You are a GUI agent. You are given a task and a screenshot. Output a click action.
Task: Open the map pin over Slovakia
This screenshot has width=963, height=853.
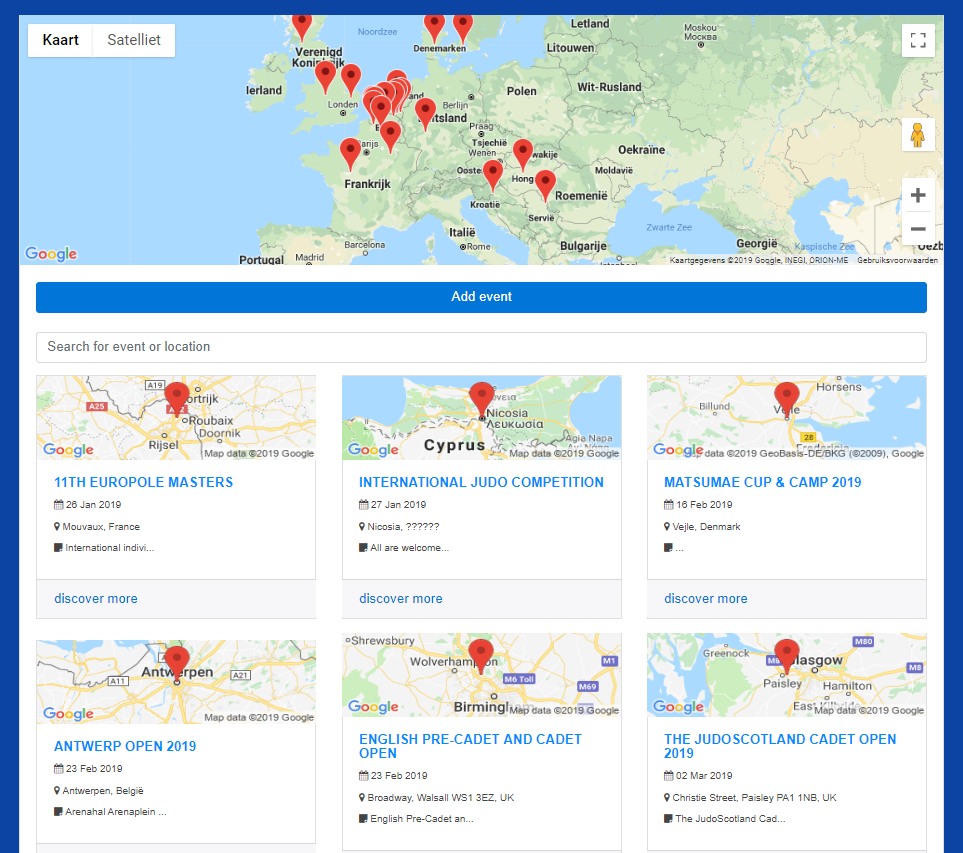[x=523, y=154]
